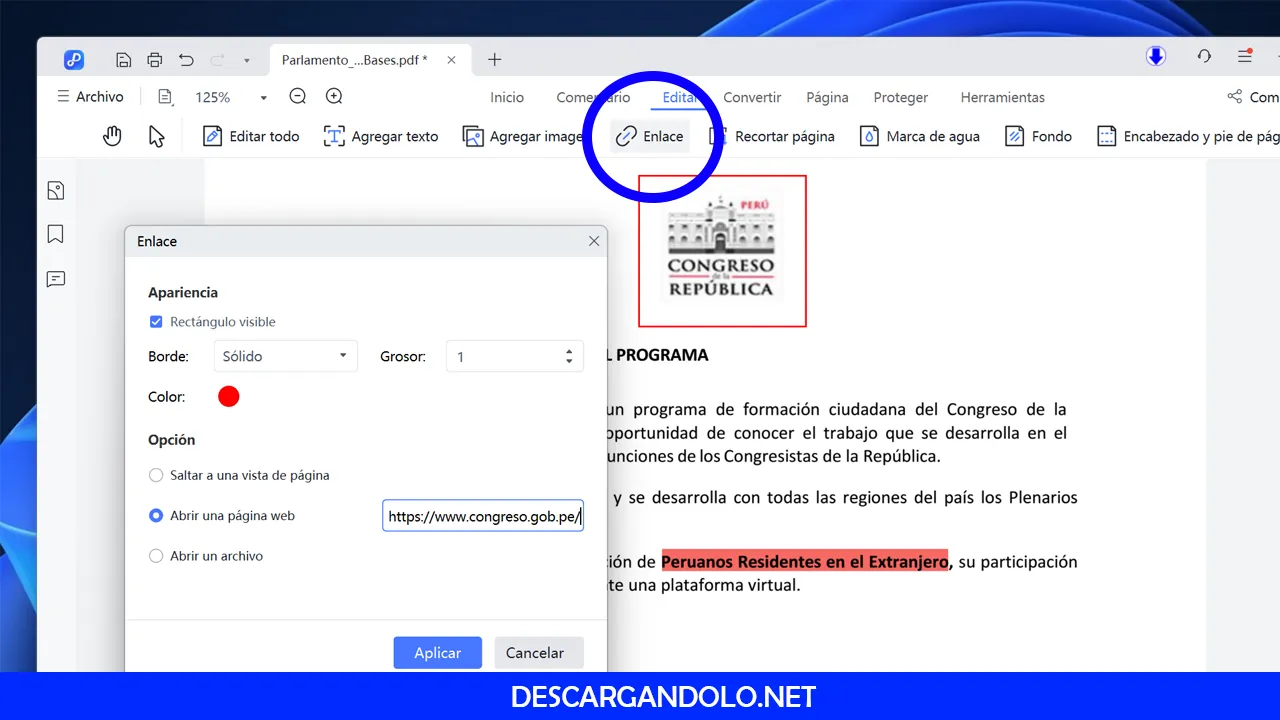The height and width of the screenshot is (720, 1280).
Task: Open the Archivo menu
Action: pyautogui.click(x=90, y=97)
